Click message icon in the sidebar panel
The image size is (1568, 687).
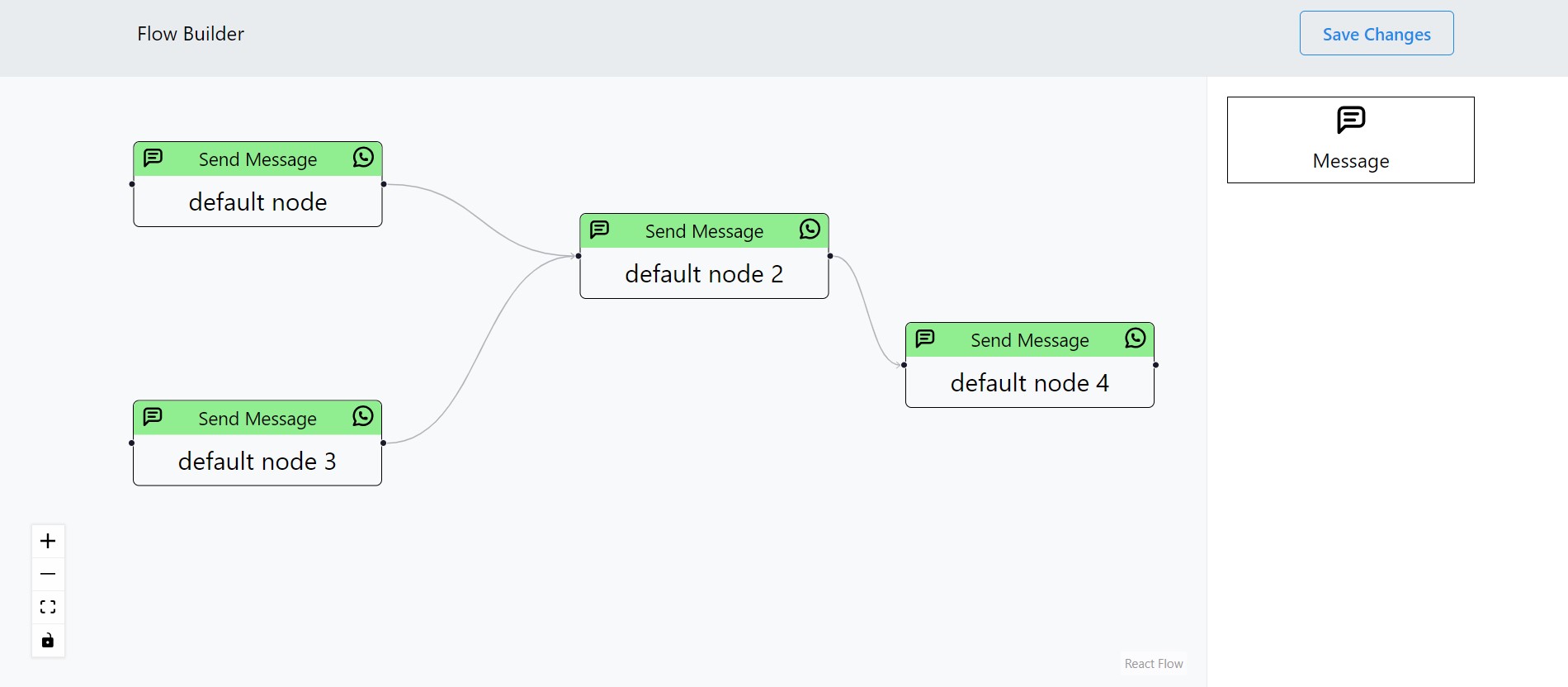(x=1351, y=121)
